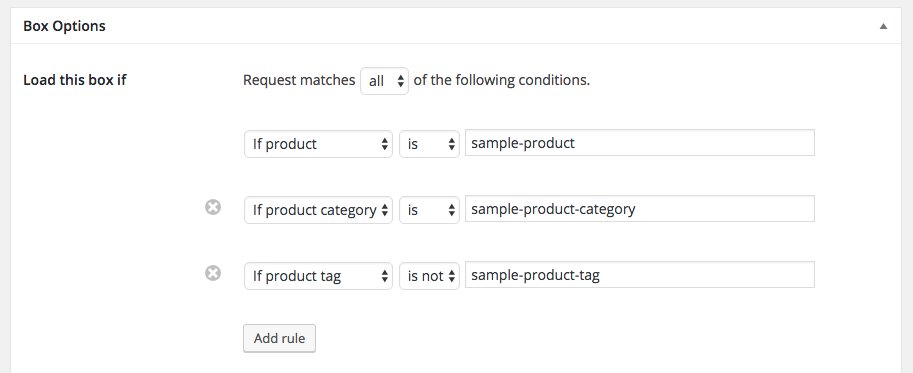Open the 'all' match type dropdown
The width and height of the screenshot is (913, 373).
(384, 81)
